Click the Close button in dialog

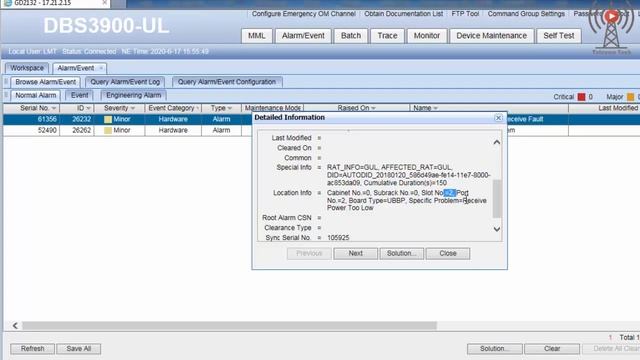448,253
